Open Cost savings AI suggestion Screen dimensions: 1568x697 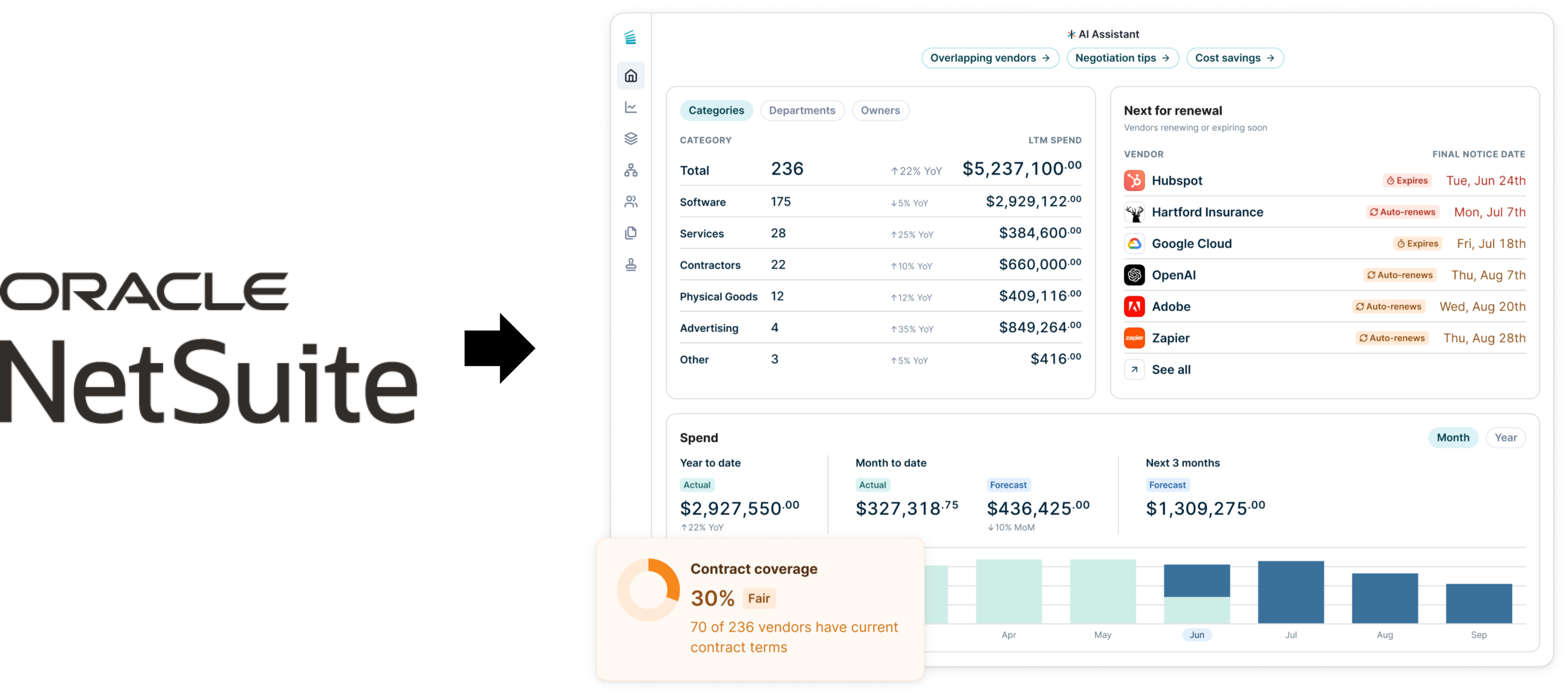click(x=1235, y=58)
